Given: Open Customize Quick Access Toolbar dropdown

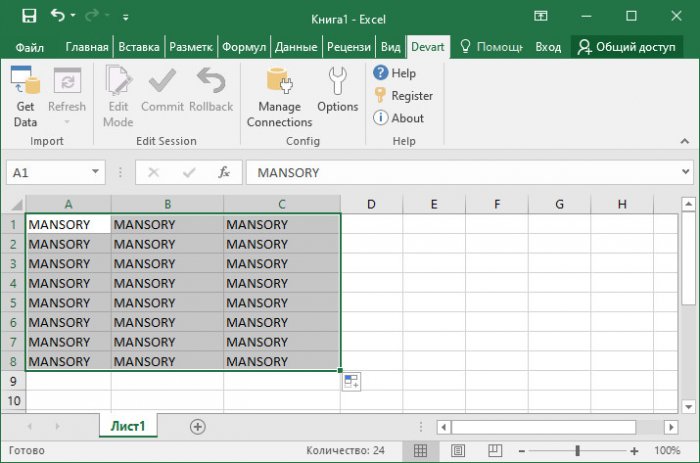Looking at the screenshot, I should (x=125, y=17).
